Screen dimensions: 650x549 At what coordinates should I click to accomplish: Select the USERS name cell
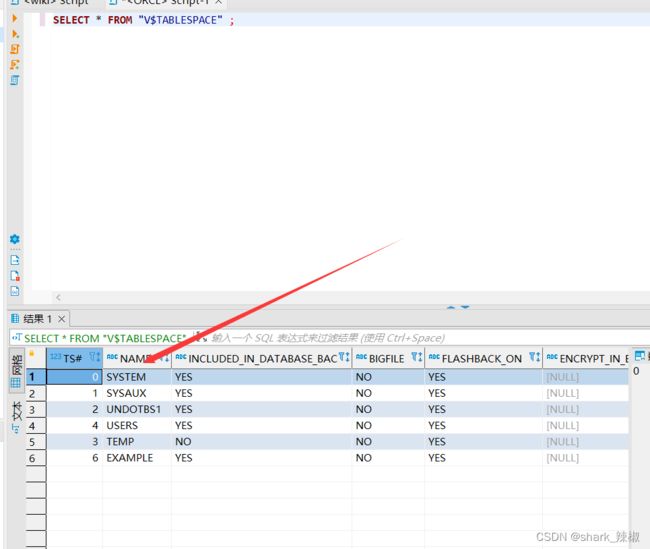tap(137, 425)
